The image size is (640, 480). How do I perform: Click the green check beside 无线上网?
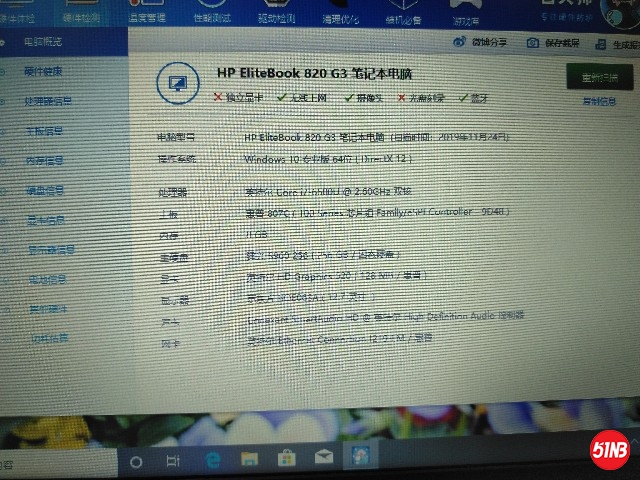282,98
